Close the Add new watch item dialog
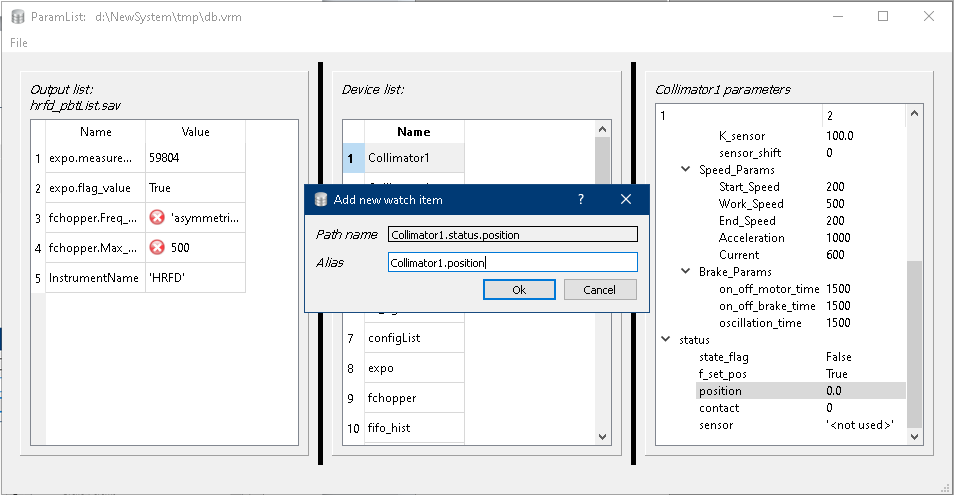 [x=626, y=199]
